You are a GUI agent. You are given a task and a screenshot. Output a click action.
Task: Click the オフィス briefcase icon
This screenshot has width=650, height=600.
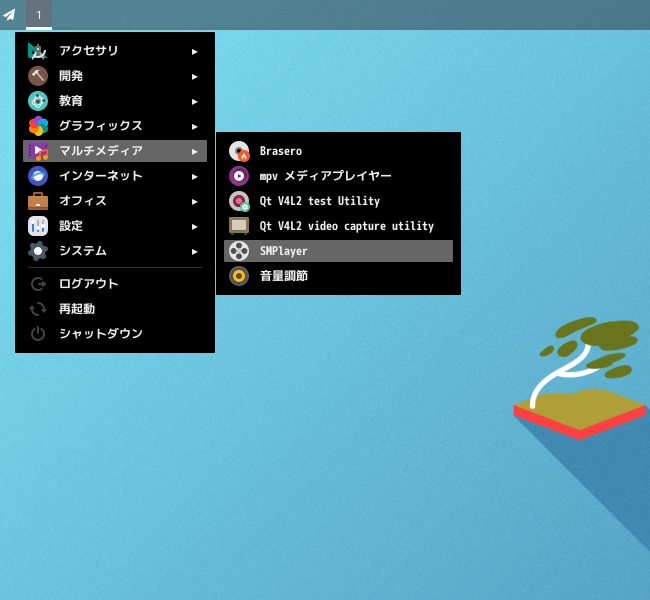click(38, 201)
